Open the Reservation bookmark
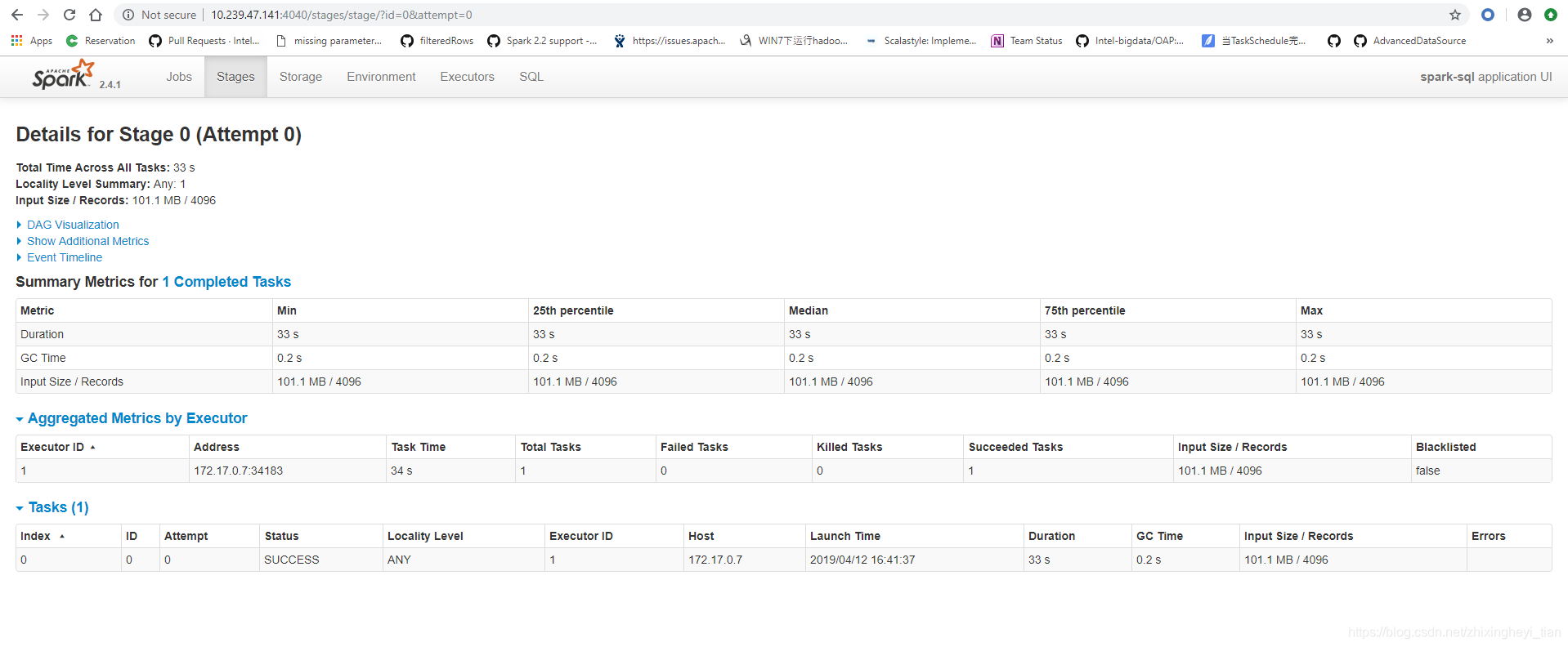The width and height of the screenshot is (1568, 647). click(x=101, y=41)
